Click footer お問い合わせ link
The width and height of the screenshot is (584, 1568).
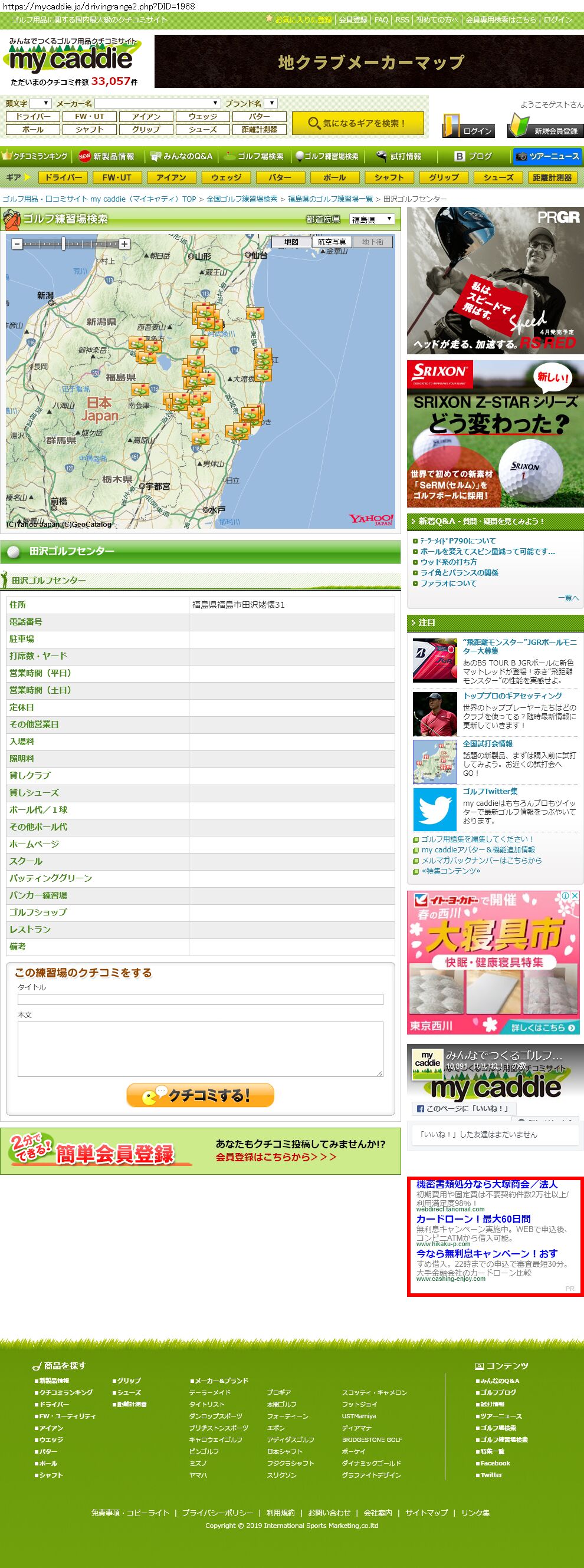329,1513
